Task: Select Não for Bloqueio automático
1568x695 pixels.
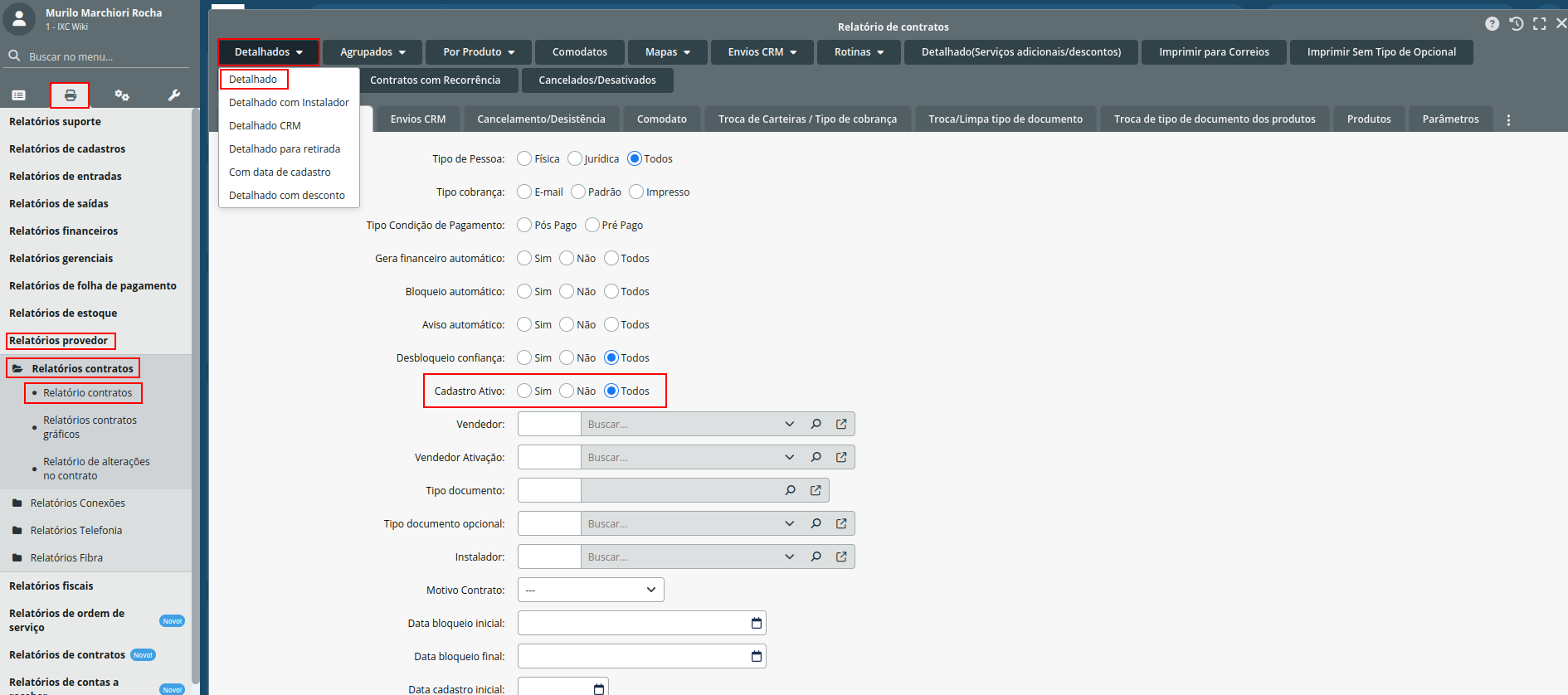Action: pyautogui.click(x=567, y=291)
